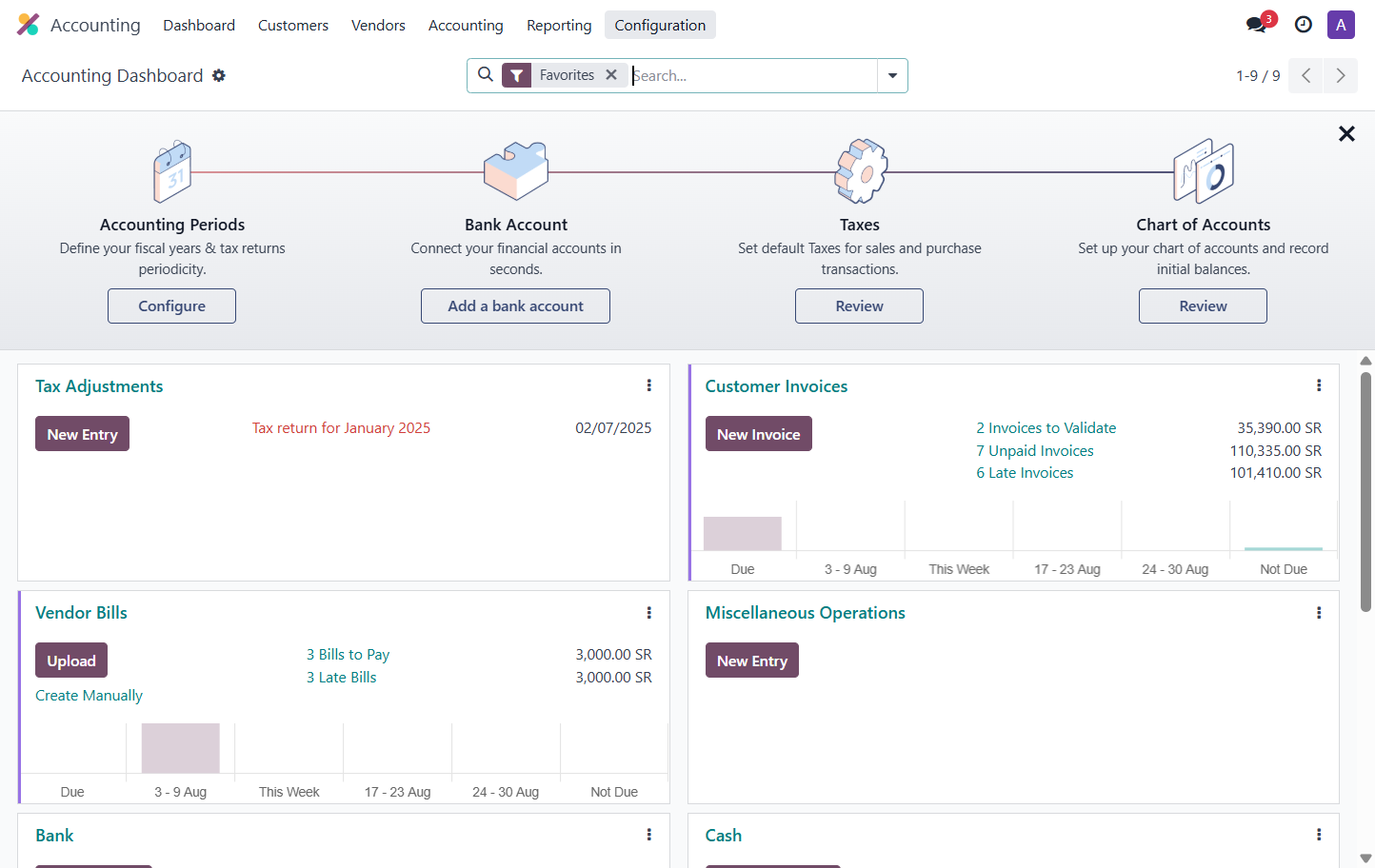1375x868 pixels.
Task: Click the dashboard settings gear icon
Action: [x=219, y=75]
